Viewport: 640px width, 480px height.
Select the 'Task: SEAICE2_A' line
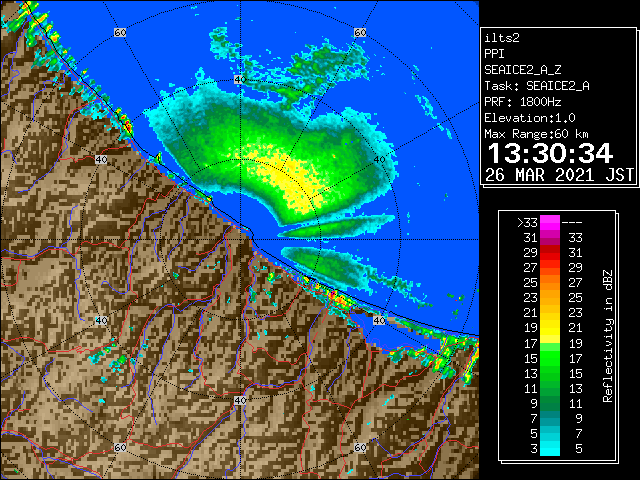[537, 86]
